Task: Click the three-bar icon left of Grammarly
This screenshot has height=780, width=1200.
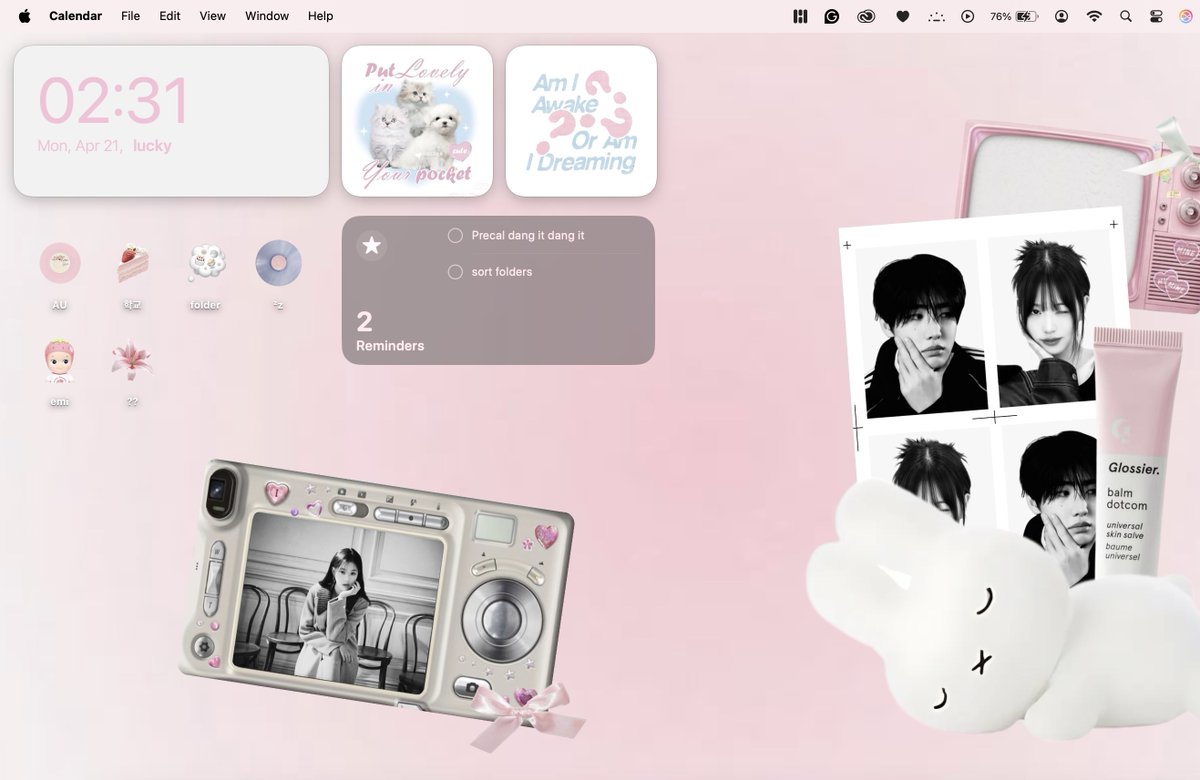Action: point(800,16)
